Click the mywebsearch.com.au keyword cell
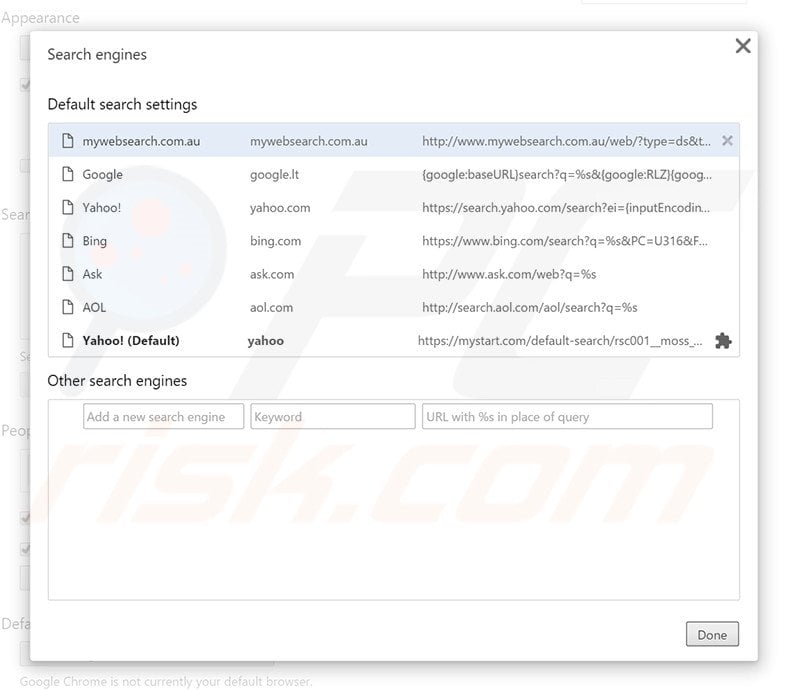This screenshot has height=690, width=790. [309, 142]
